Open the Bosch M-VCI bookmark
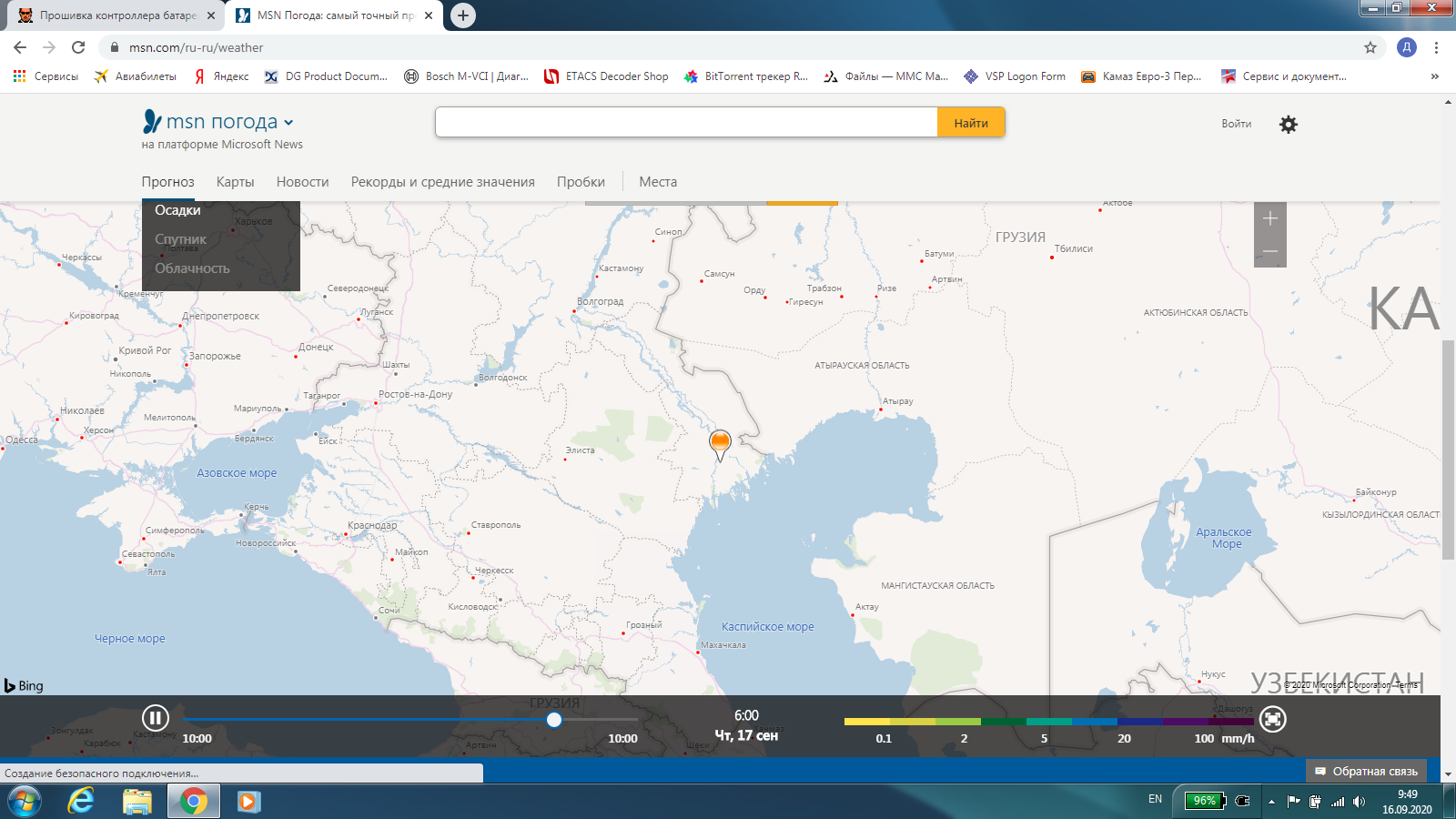Viewport: 1456px width, 819px height. [466, 76]
